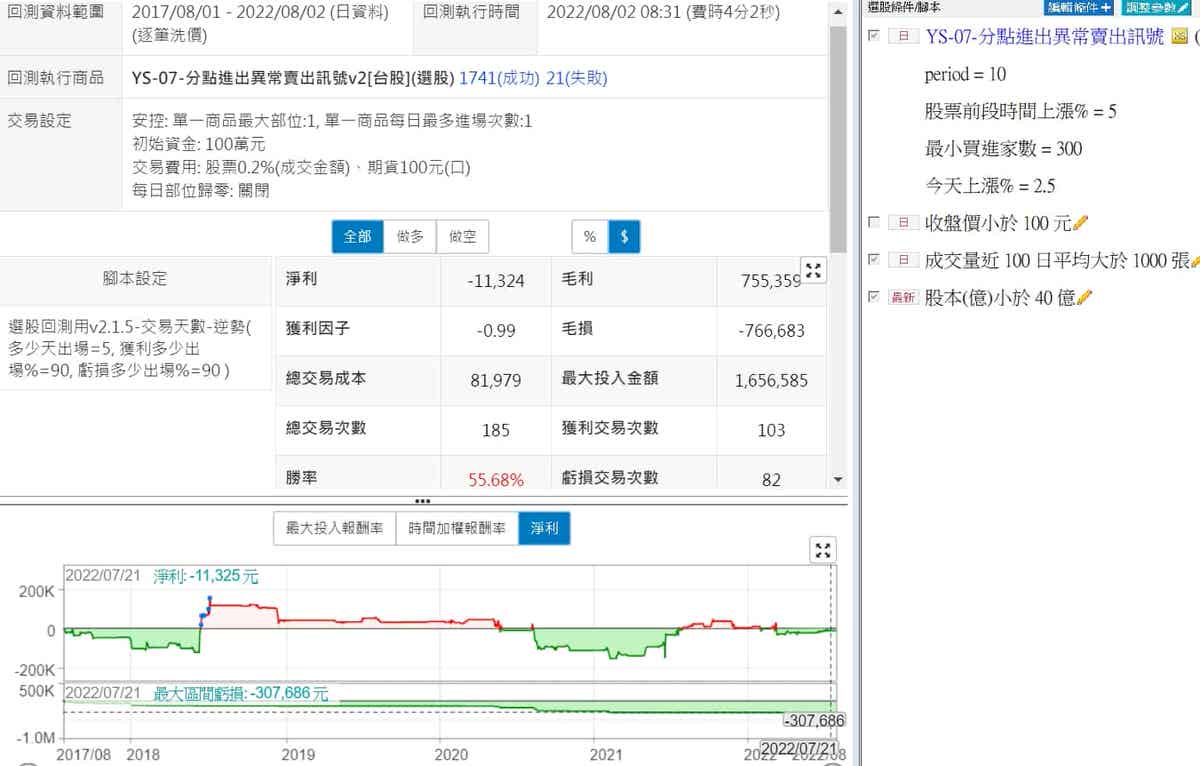The height and width of the screenshot is (766, 1200).
Task: Uncheck the YS-07 分點進出異常賣出訊號 checkbox
Action: pos(875,37)
